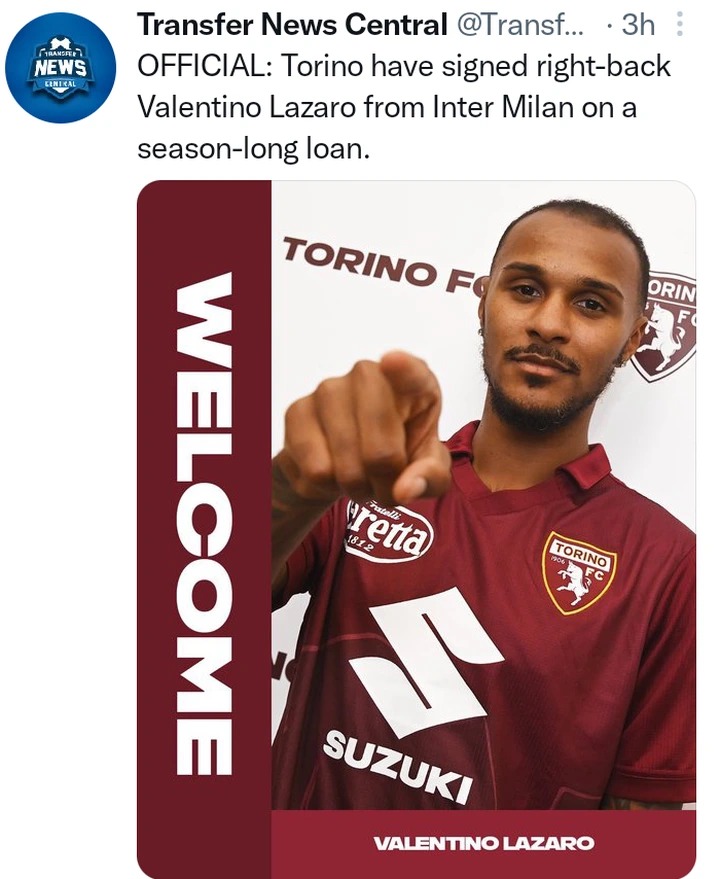Click the Suzuki sponsor logo on shirt
720x879 pixels.
pyautogui.click(x=398, y=765)
